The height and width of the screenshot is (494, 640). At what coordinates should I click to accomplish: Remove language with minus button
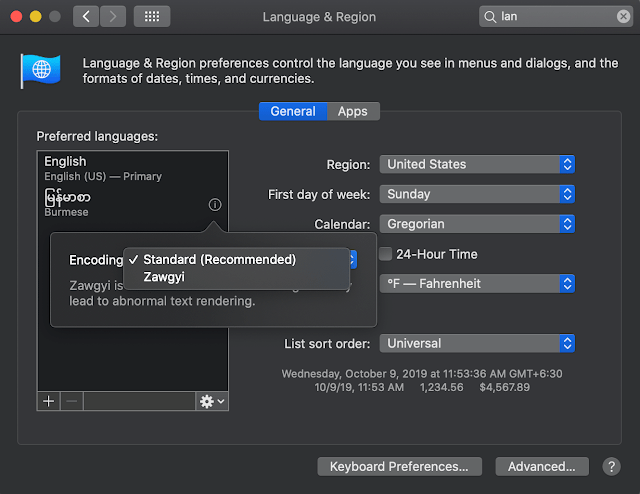[71, 401]
